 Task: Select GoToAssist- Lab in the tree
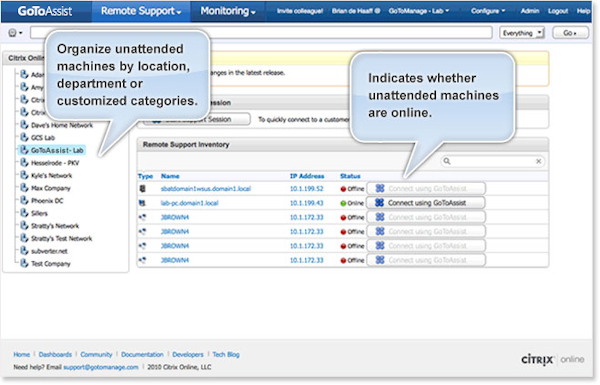pos(57,150)
